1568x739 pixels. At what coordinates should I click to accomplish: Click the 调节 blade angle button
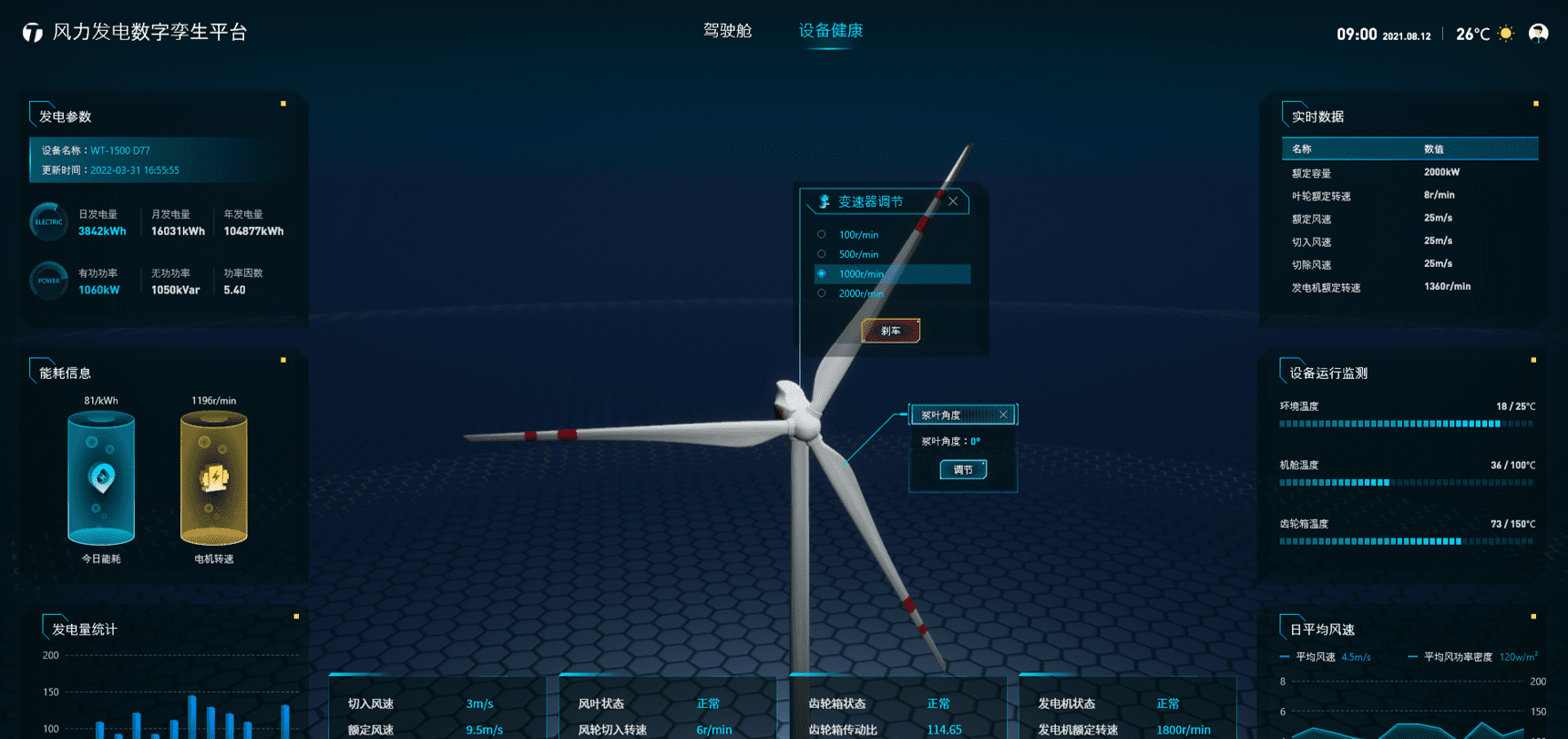tap(963, 469)
